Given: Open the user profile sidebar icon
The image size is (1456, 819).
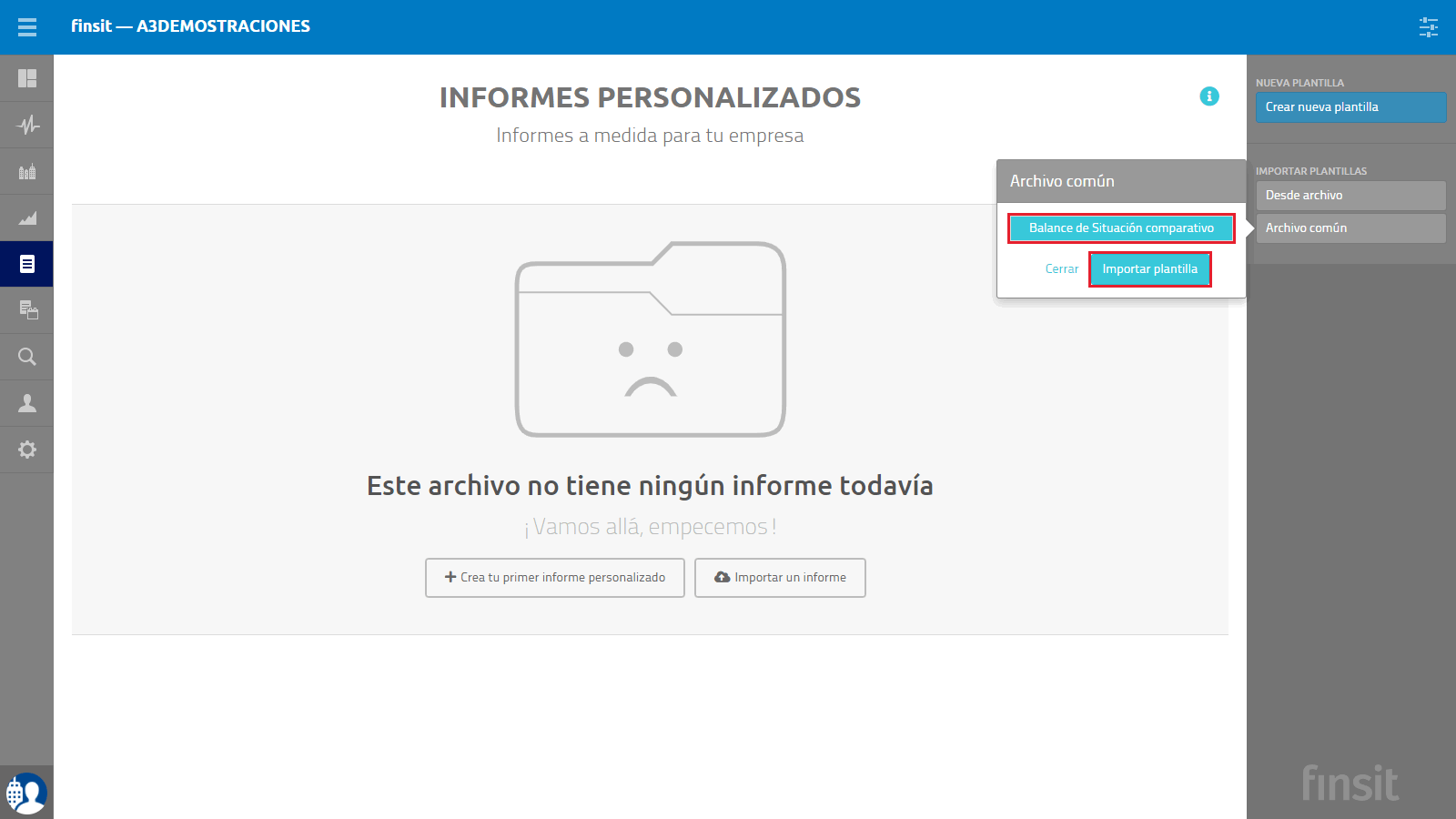Looking at the screenshot, I should pyautogui.click(x=27, y=403).
